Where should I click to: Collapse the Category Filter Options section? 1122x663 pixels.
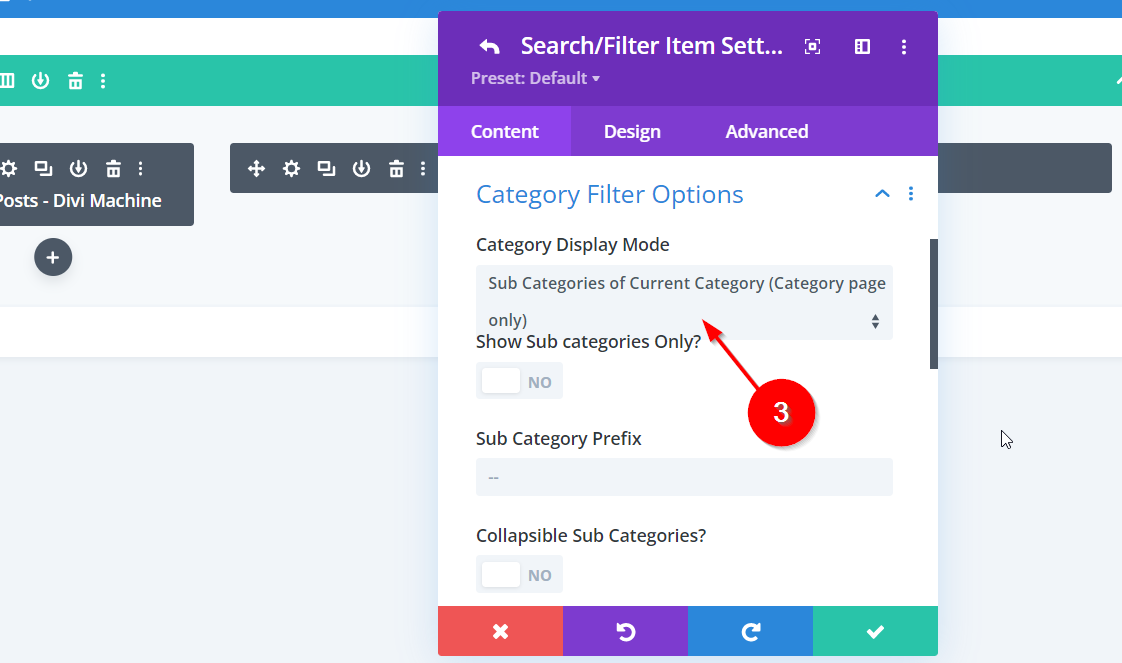pyautogui.click(x=882, y=194)
